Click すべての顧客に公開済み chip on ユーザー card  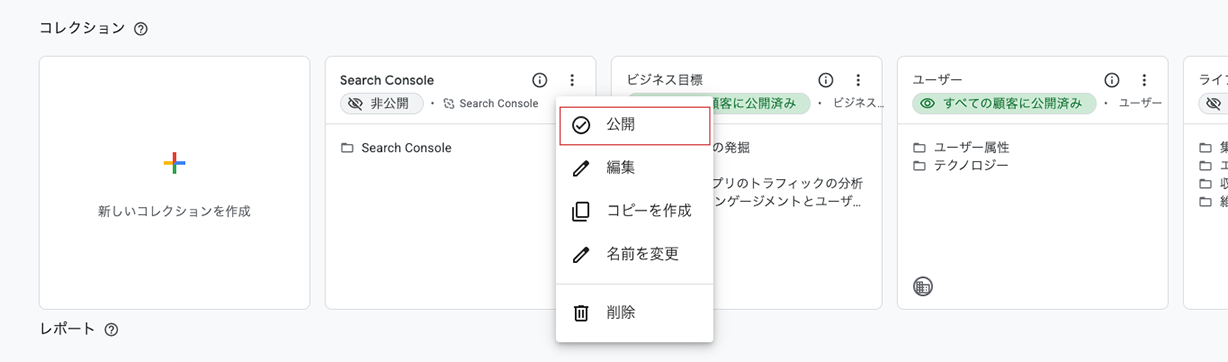(x=1004, y=103)
